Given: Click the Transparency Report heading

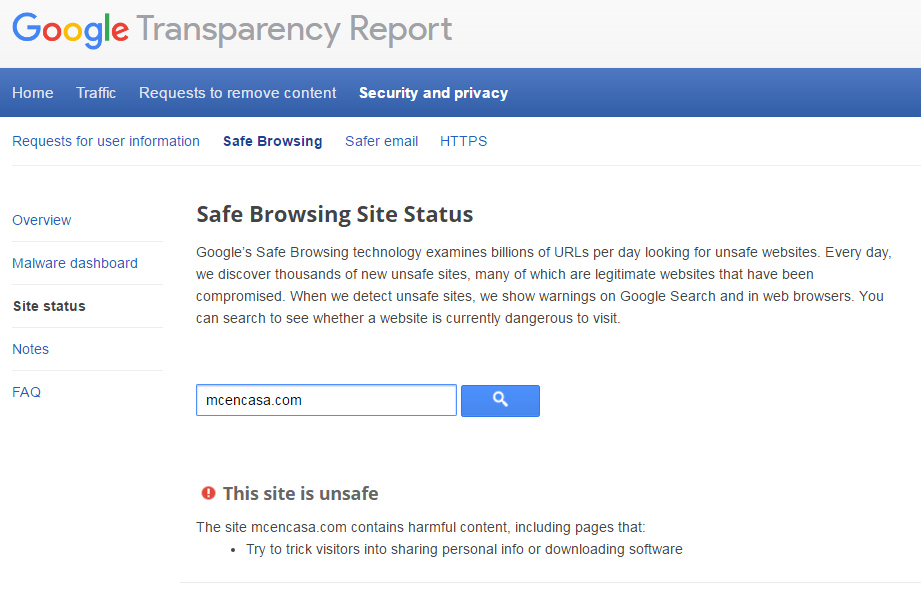Looking at the screenshot, I should 296,31.
